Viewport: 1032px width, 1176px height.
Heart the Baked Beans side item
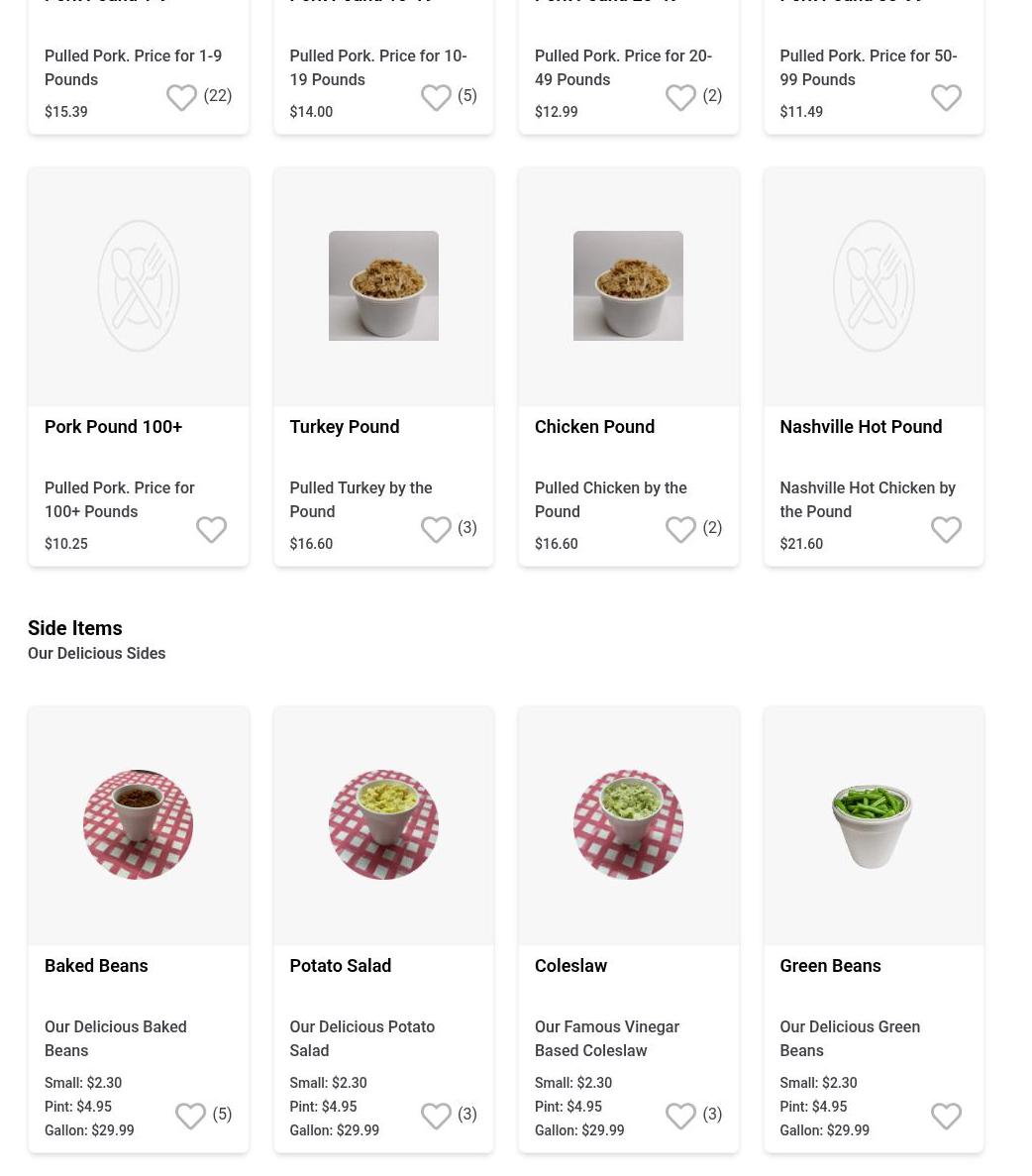pyautogui.click(x=190, y=1117)
